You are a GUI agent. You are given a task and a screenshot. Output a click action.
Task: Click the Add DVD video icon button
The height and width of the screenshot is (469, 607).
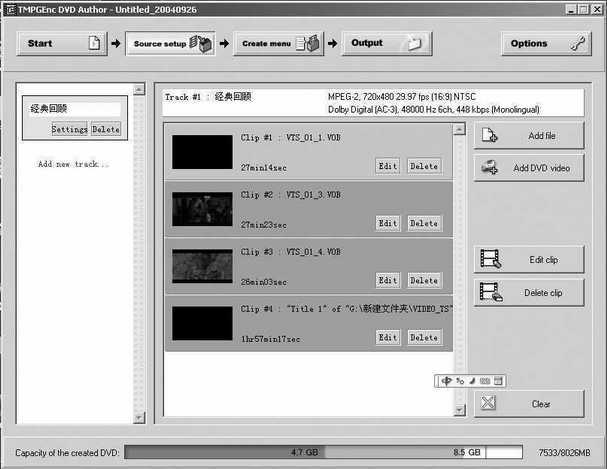pos(490,168)
